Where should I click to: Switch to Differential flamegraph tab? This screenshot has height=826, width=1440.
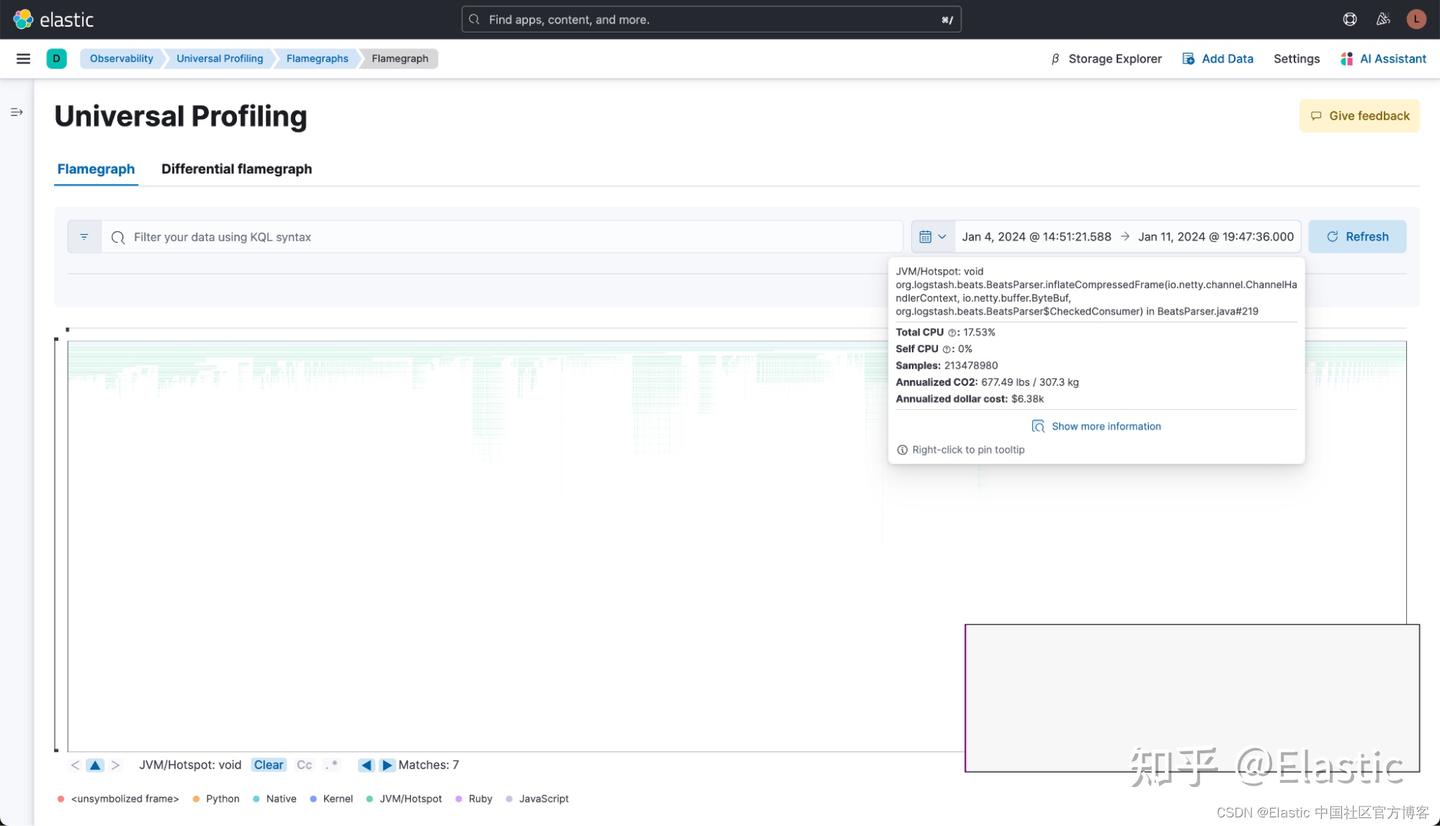click(237, 169)
